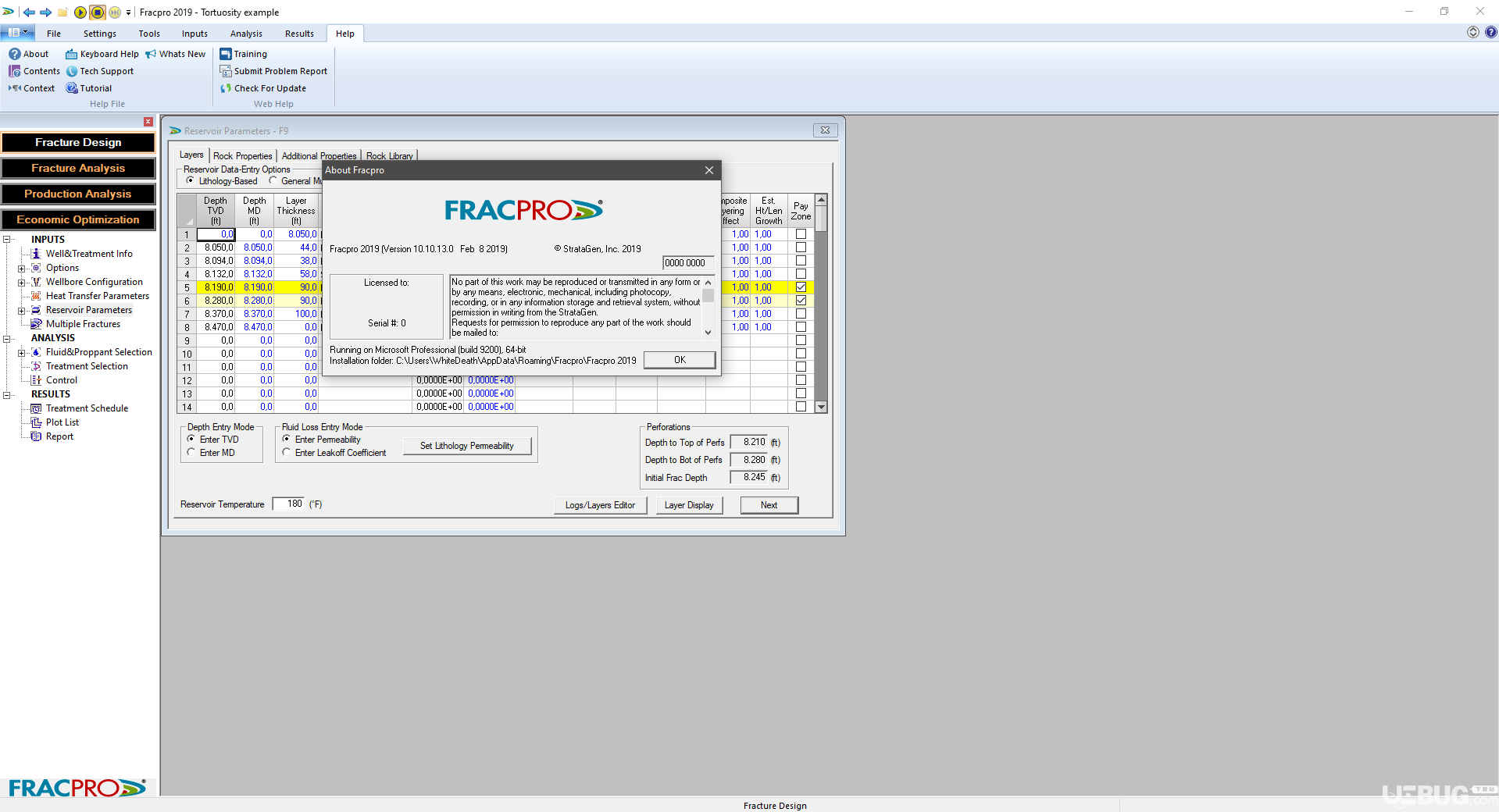Collapse the INPUTS tree section

point(7,240)
